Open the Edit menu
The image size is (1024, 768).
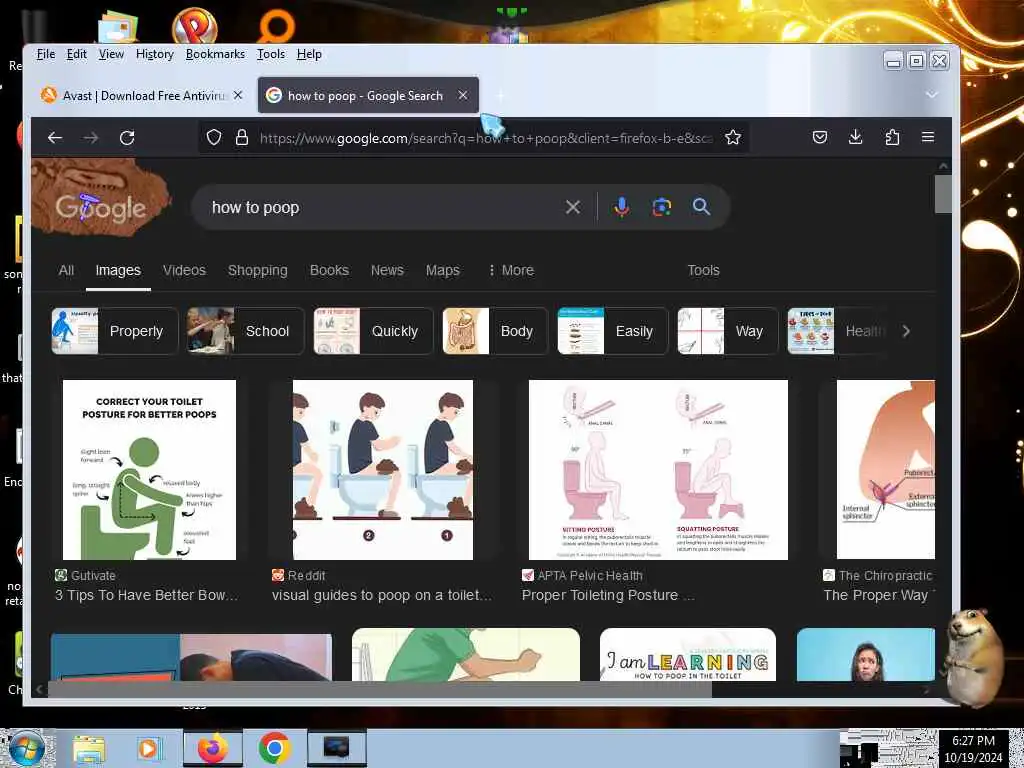pyautogui.click(x=76, y=54)
